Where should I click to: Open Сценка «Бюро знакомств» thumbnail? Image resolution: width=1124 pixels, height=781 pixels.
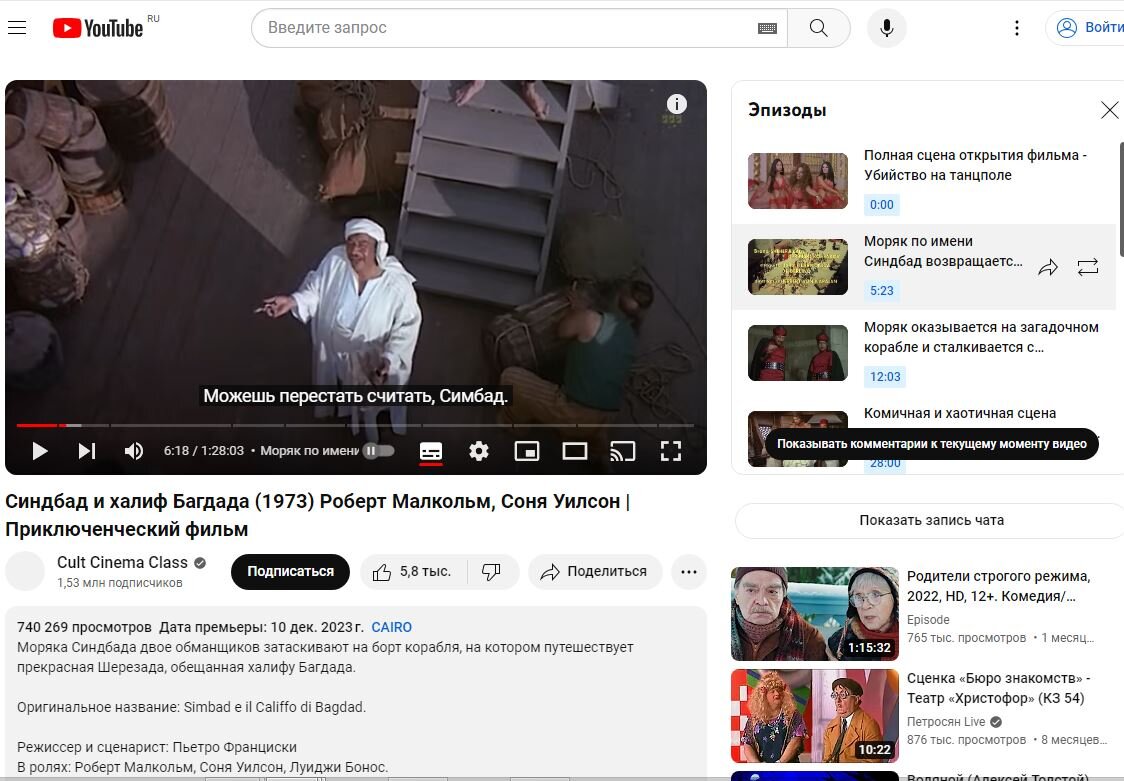pyautogui.click(x=814, y=716)
